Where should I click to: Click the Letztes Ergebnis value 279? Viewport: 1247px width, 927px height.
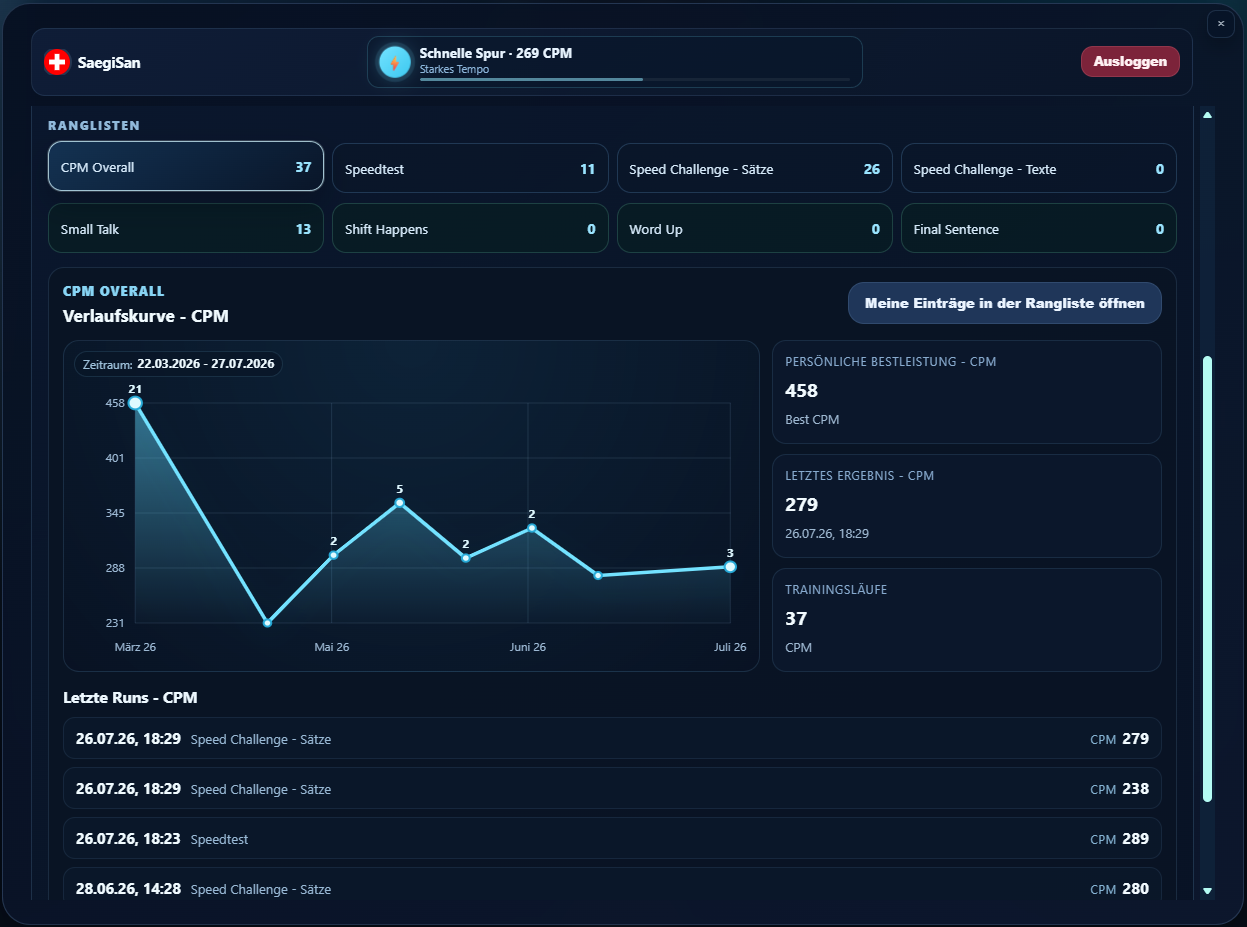click(x=802, y=504)
